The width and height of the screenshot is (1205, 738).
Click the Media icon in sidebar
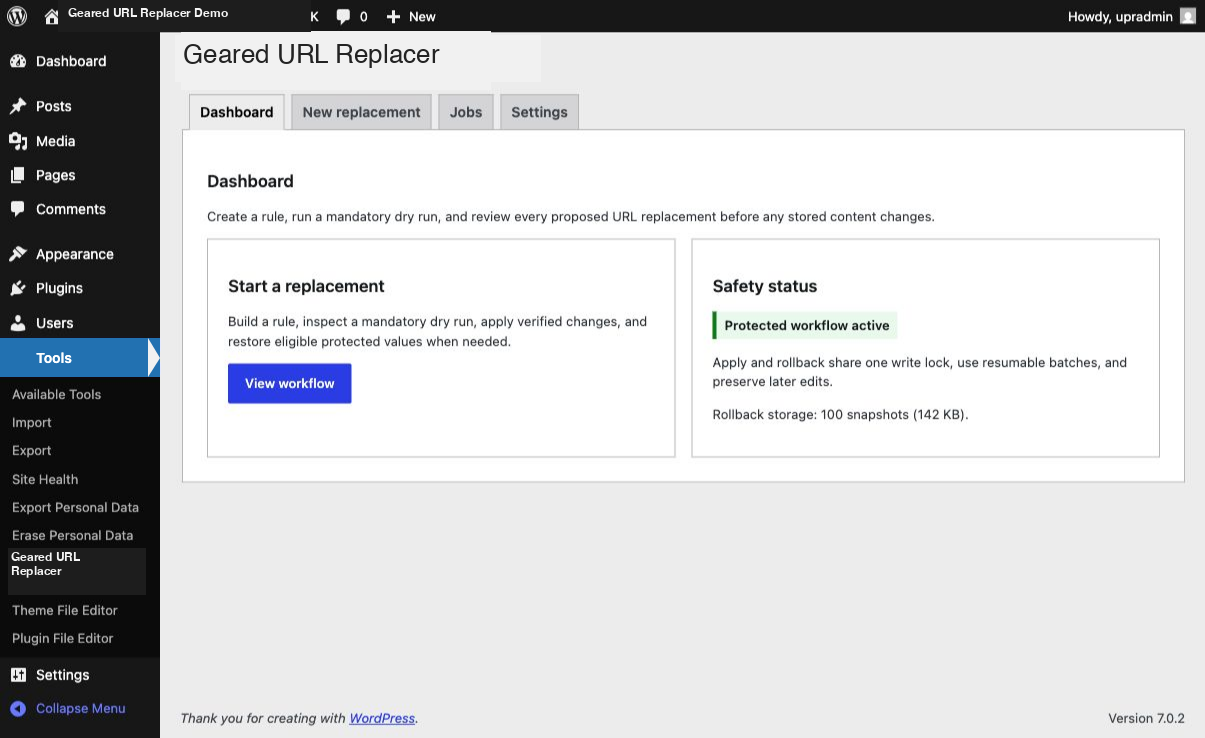(x=18, y=141)
